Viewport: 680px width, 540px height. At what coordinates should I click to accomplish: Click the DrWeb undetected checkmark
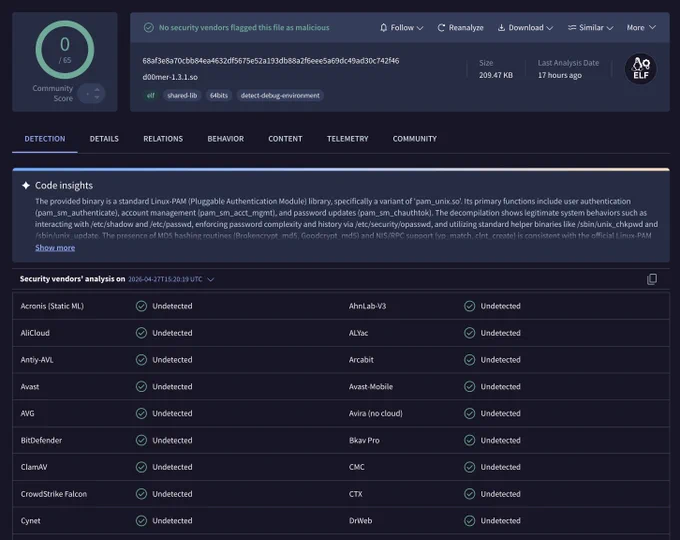coord(470,521)
